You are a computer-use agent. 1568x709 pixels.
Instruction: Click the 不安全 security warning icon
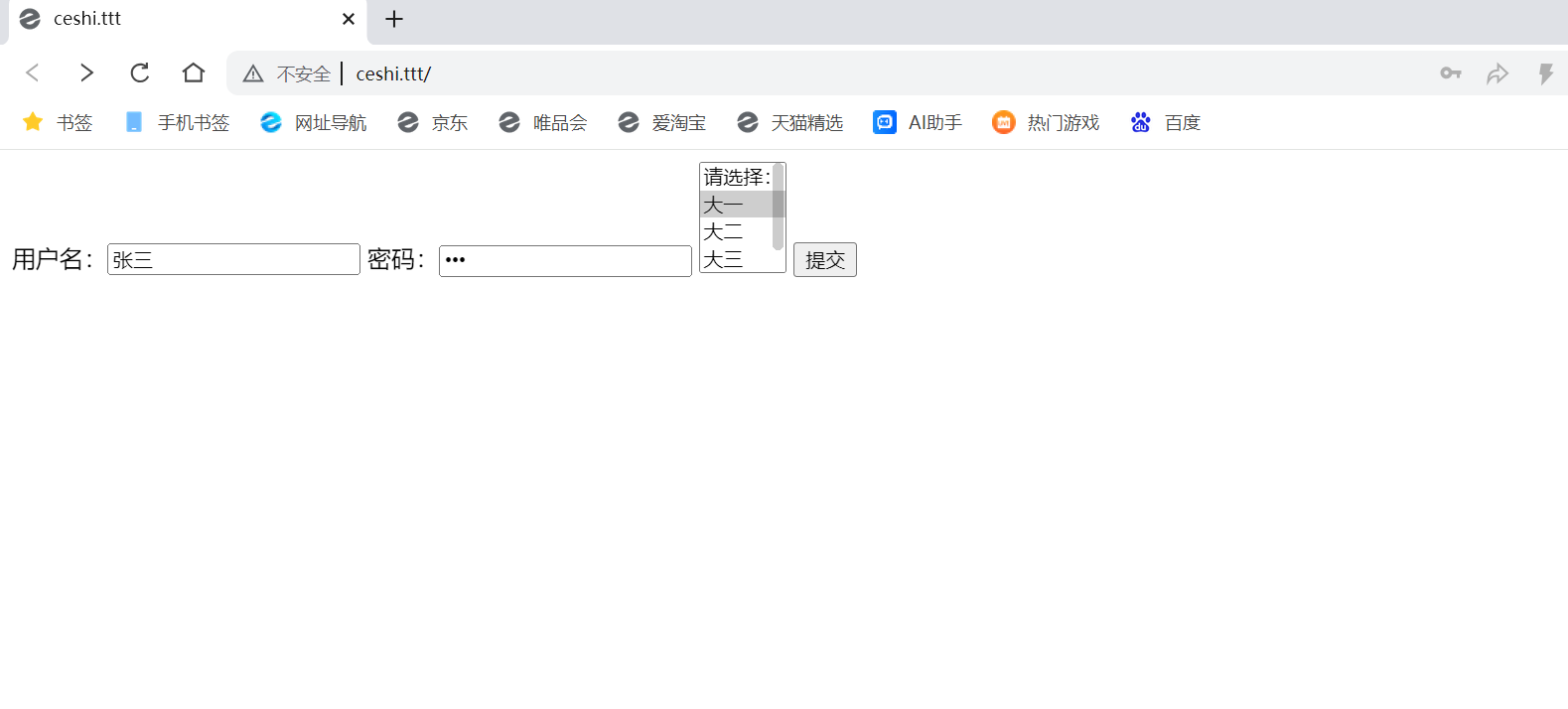coord(253,73)
